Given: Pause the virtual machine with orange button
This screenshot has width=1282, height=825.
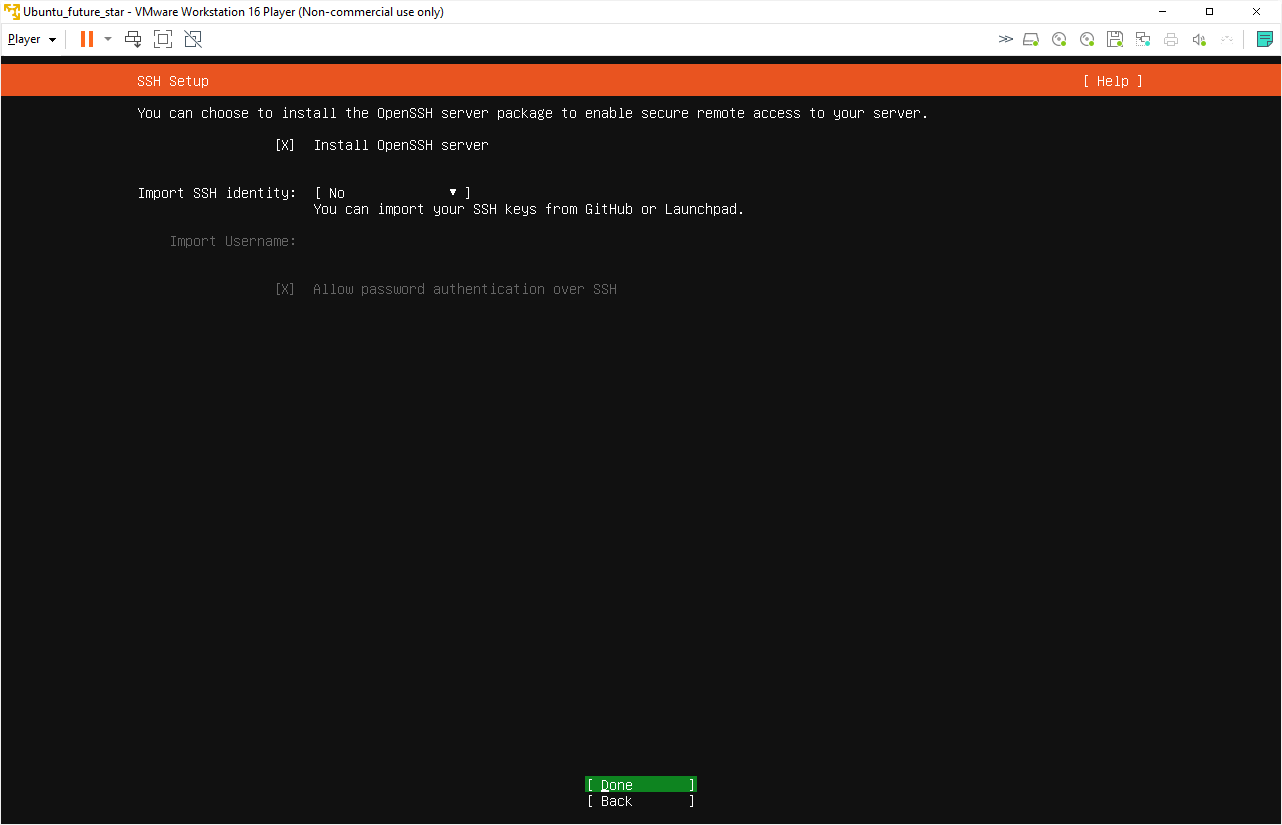Looking at the screenshot, I should point(87,39).
